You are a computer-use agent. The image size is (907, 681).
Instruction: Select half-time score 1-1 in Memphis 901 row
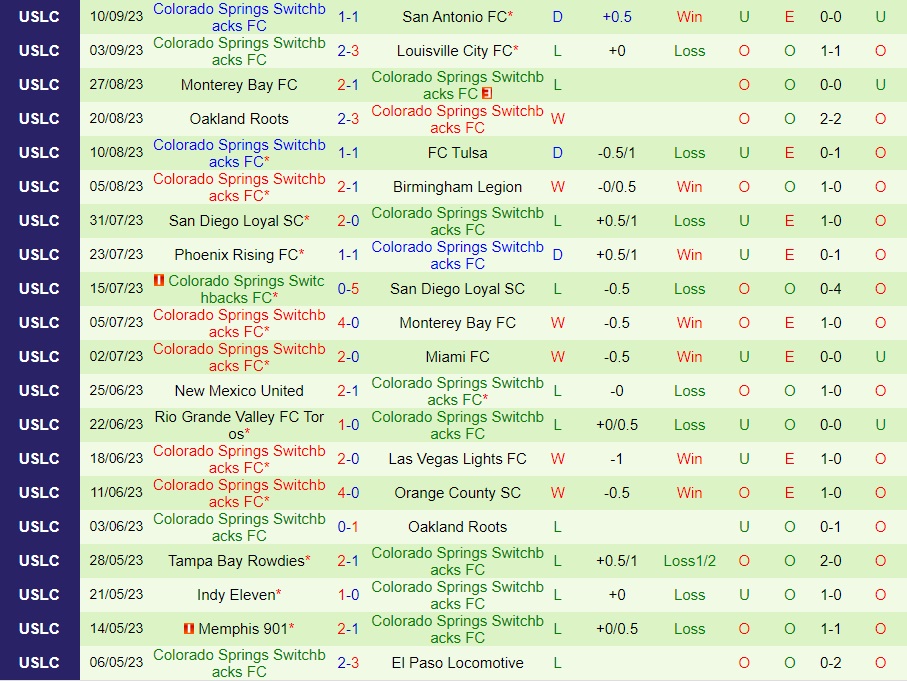click(x=831, y=628)
